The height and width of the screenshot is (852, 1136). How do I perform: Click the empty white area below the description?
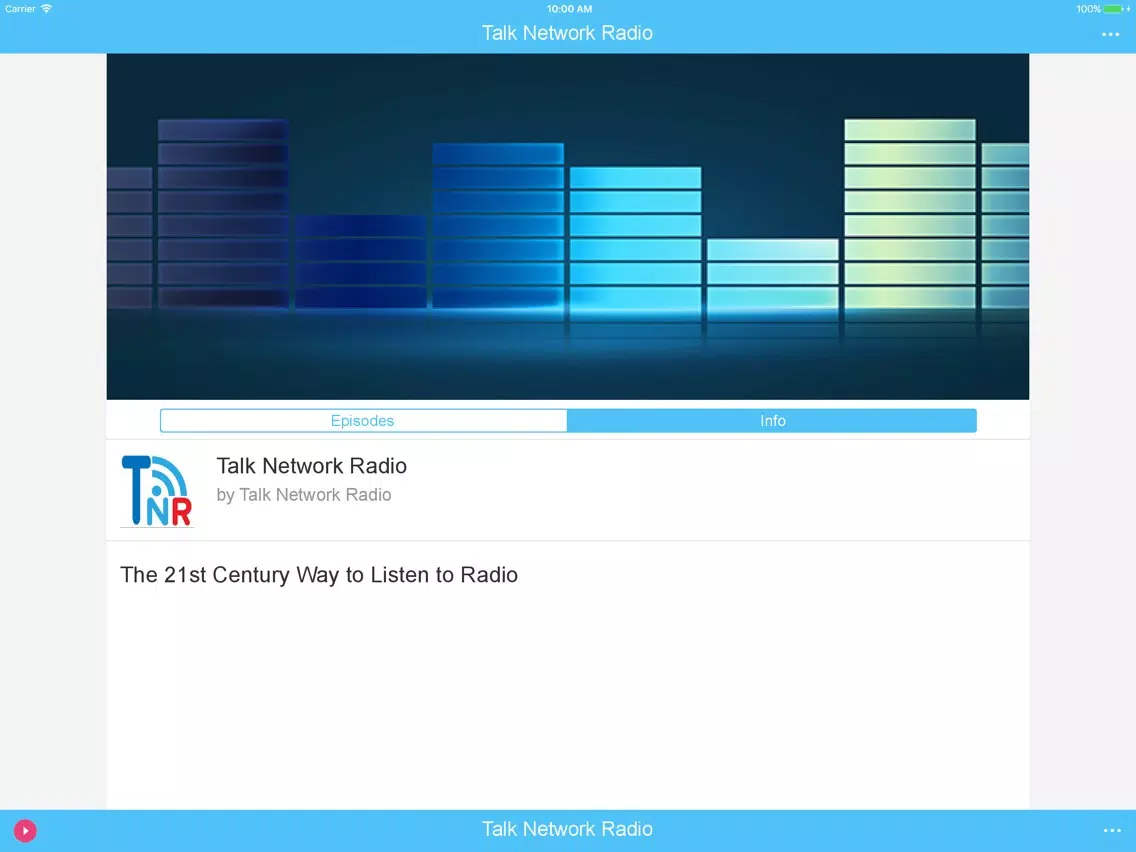tap(567, 700)
